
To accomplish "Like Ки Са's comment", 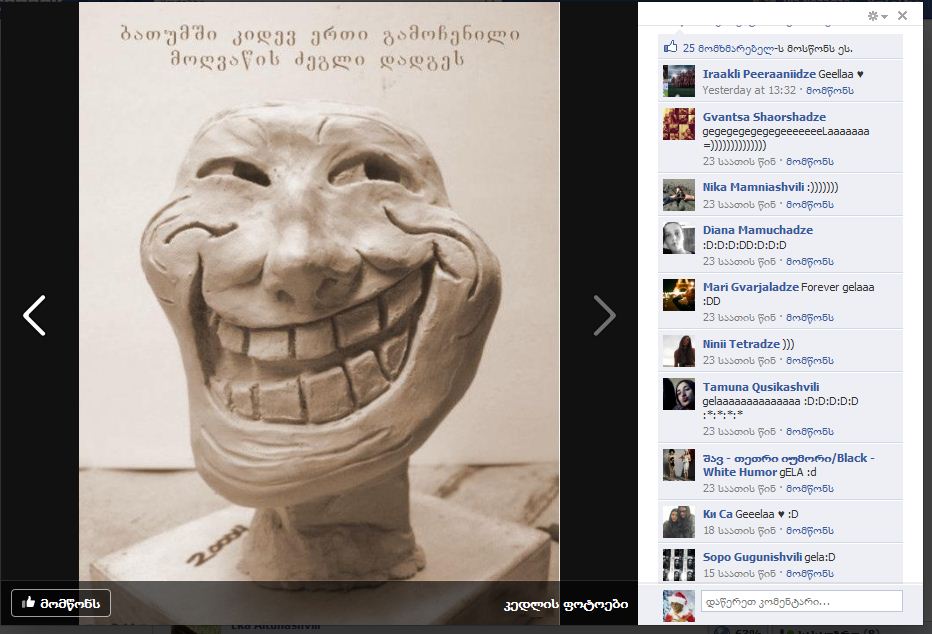I will coord(810,531).
